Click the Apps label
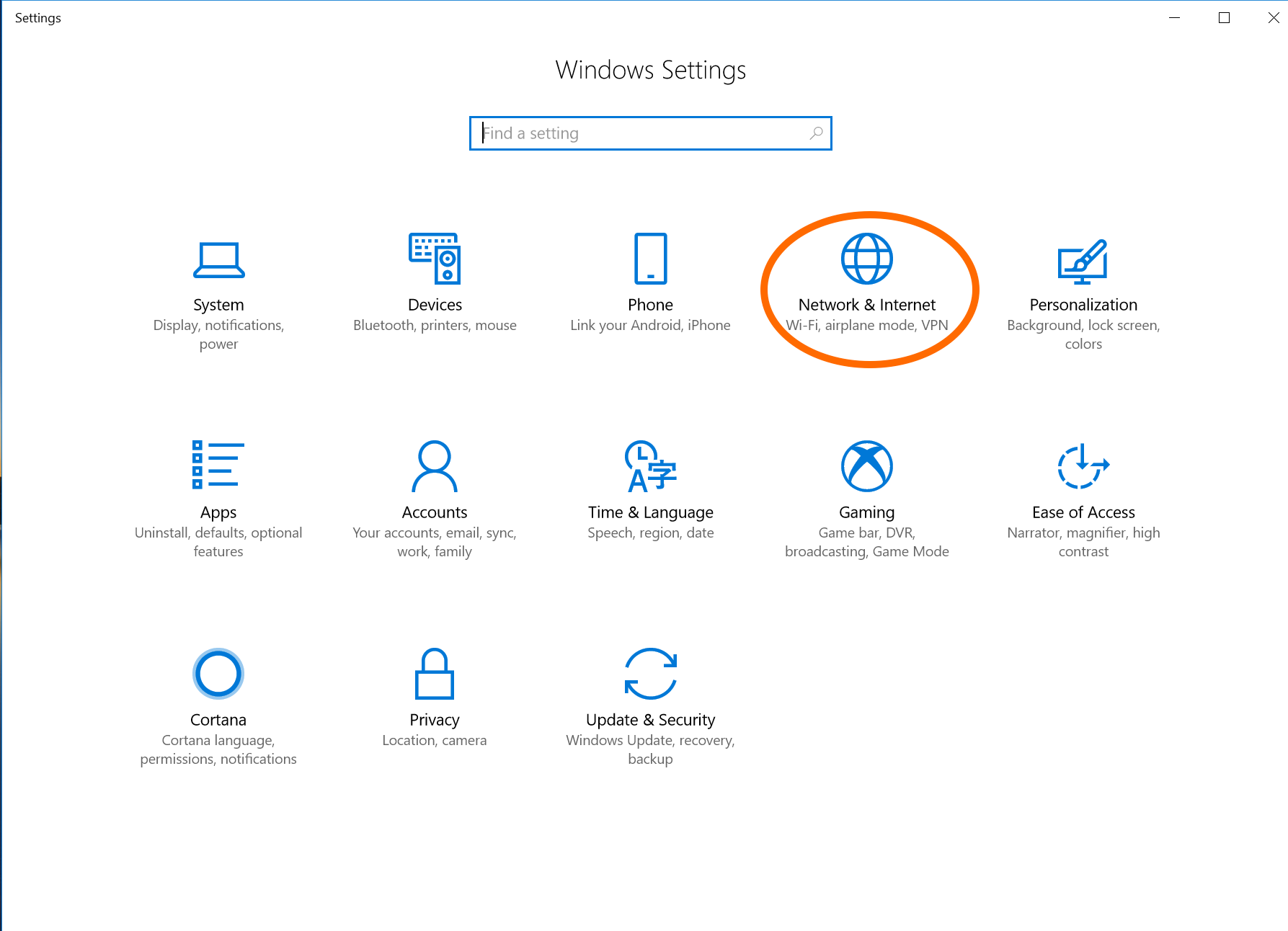This screenshot has width=1288, height=931. pos(218,512)
